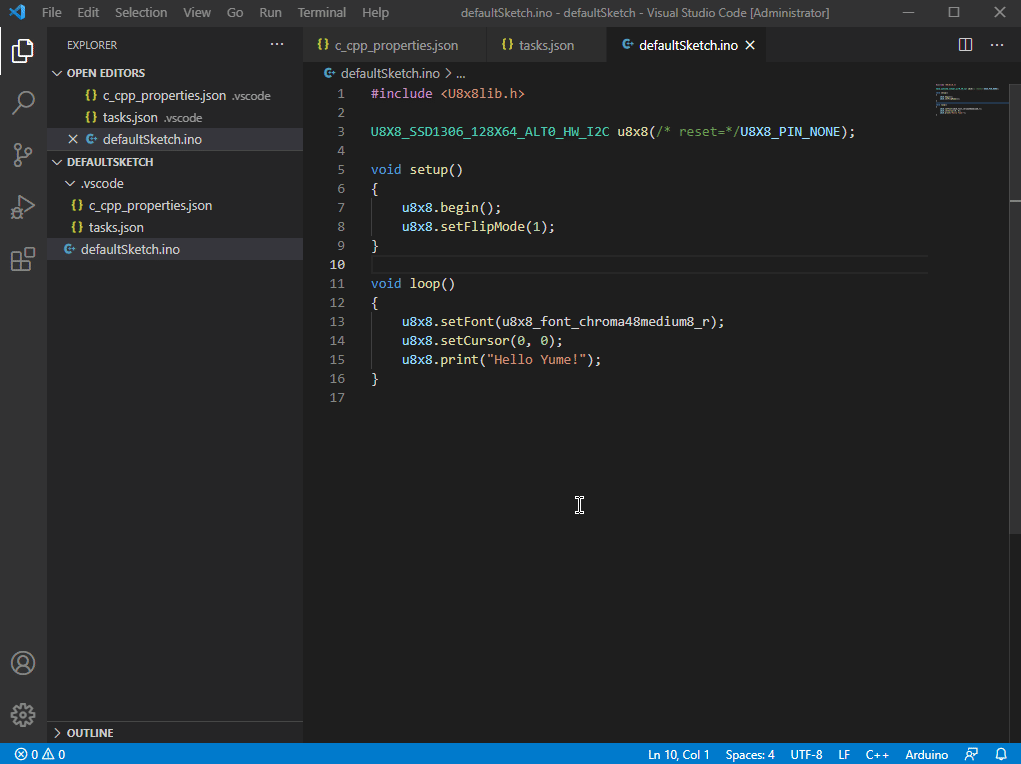Open Source Control view

[23, 155]
